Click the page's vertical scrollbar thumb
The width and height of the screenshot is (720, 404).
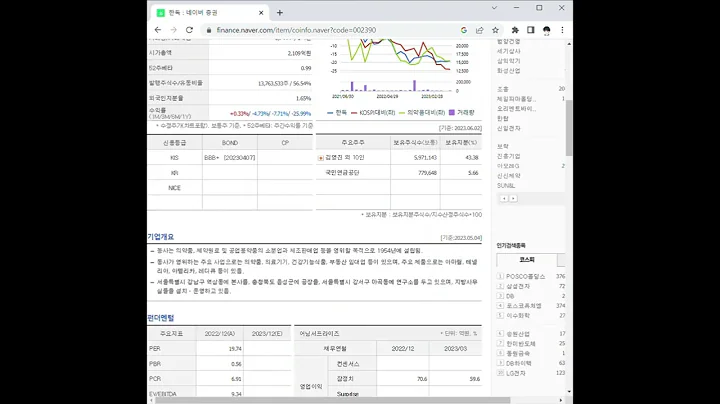pos(569,128)
